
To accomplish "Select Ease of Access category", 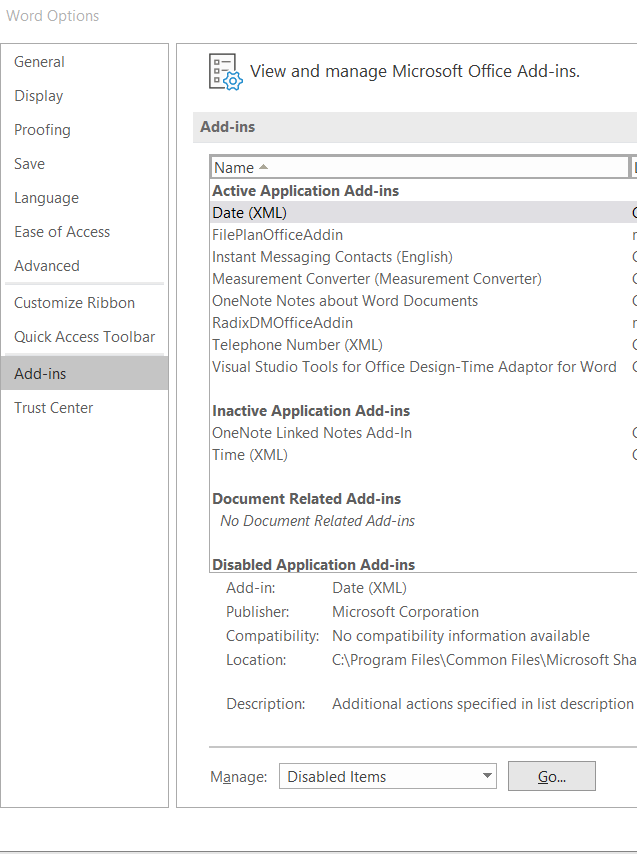I will tap(62, 232).
